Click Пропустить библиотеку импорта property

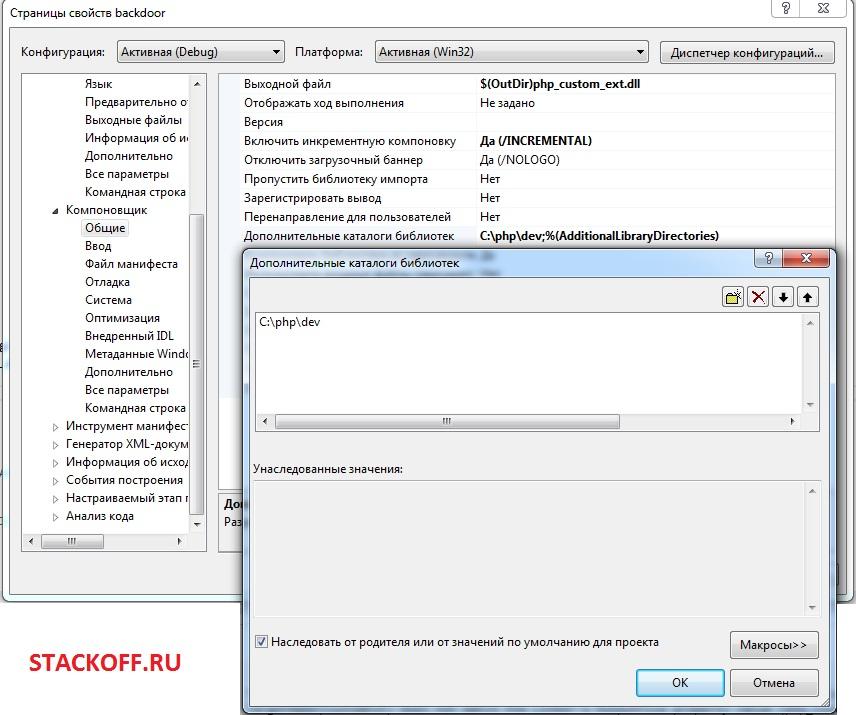pos(336,180)
